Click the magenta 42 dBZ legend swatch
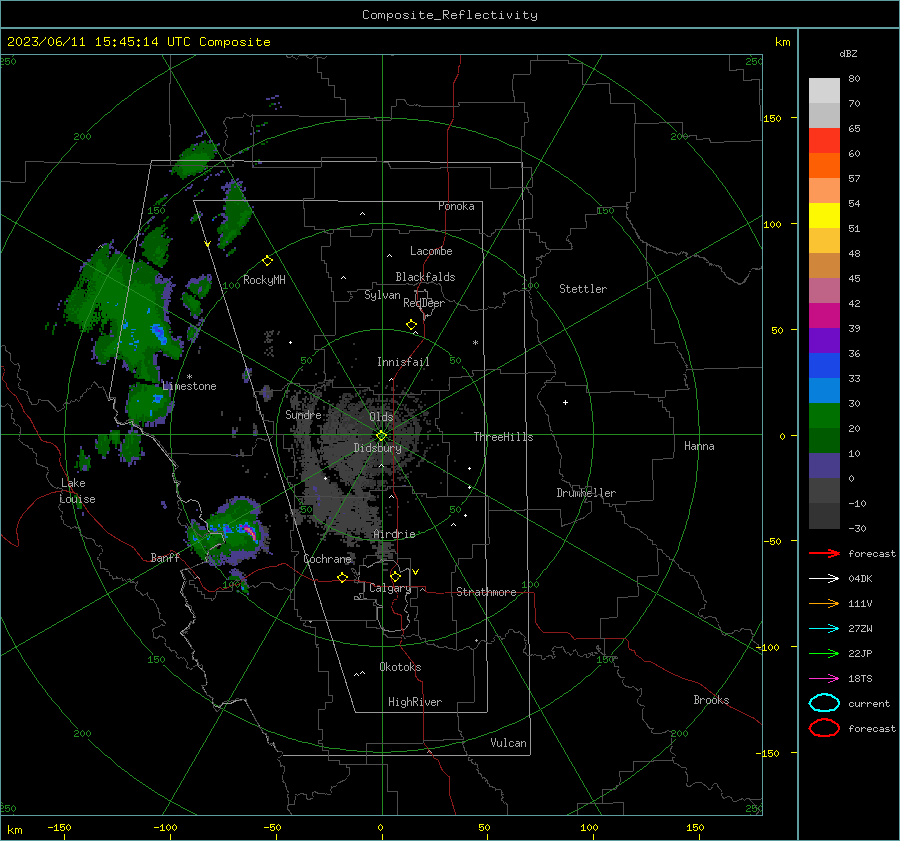 [824, 315]
